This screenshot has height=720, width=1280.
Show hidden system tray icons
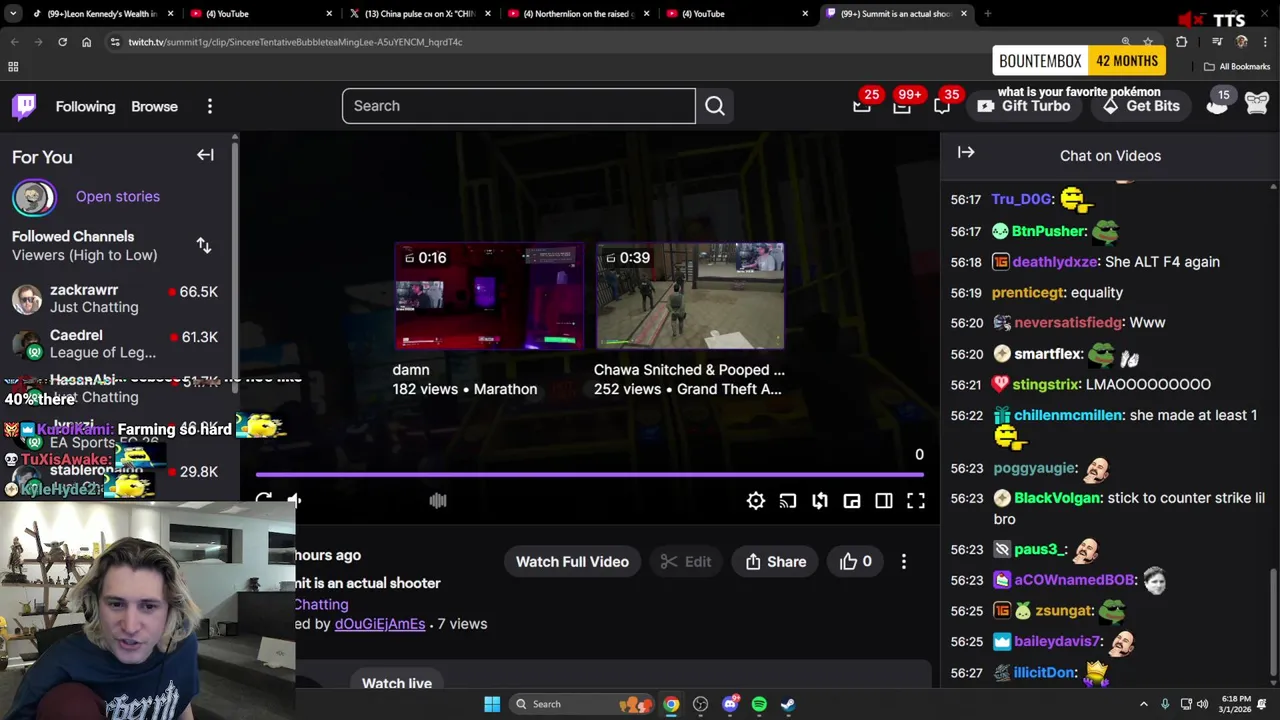click(1143, 704)
